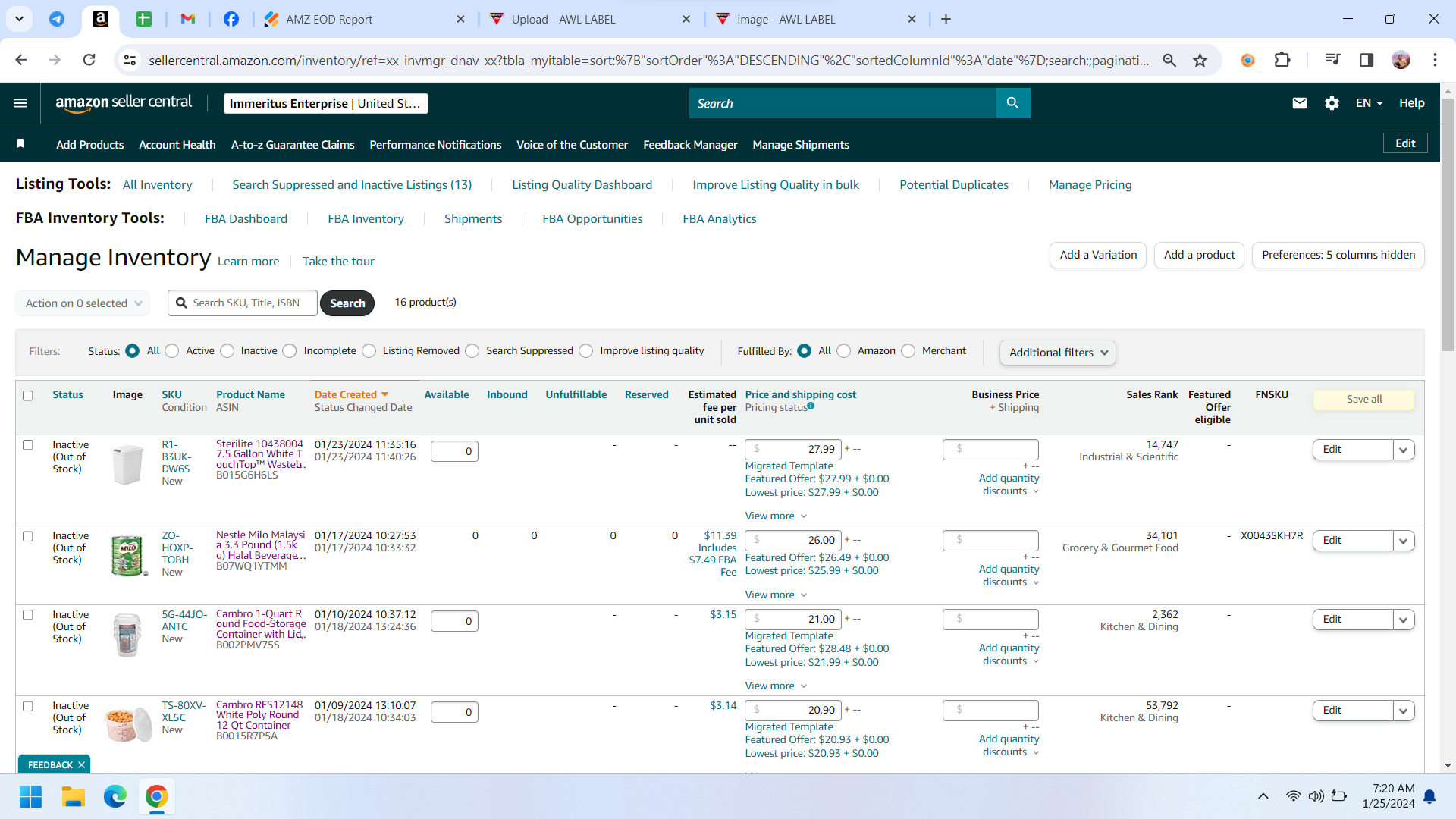Screen dimensions: 1456x819
Task: Open the Windows Start menu
Action: [x=30, y=796]
